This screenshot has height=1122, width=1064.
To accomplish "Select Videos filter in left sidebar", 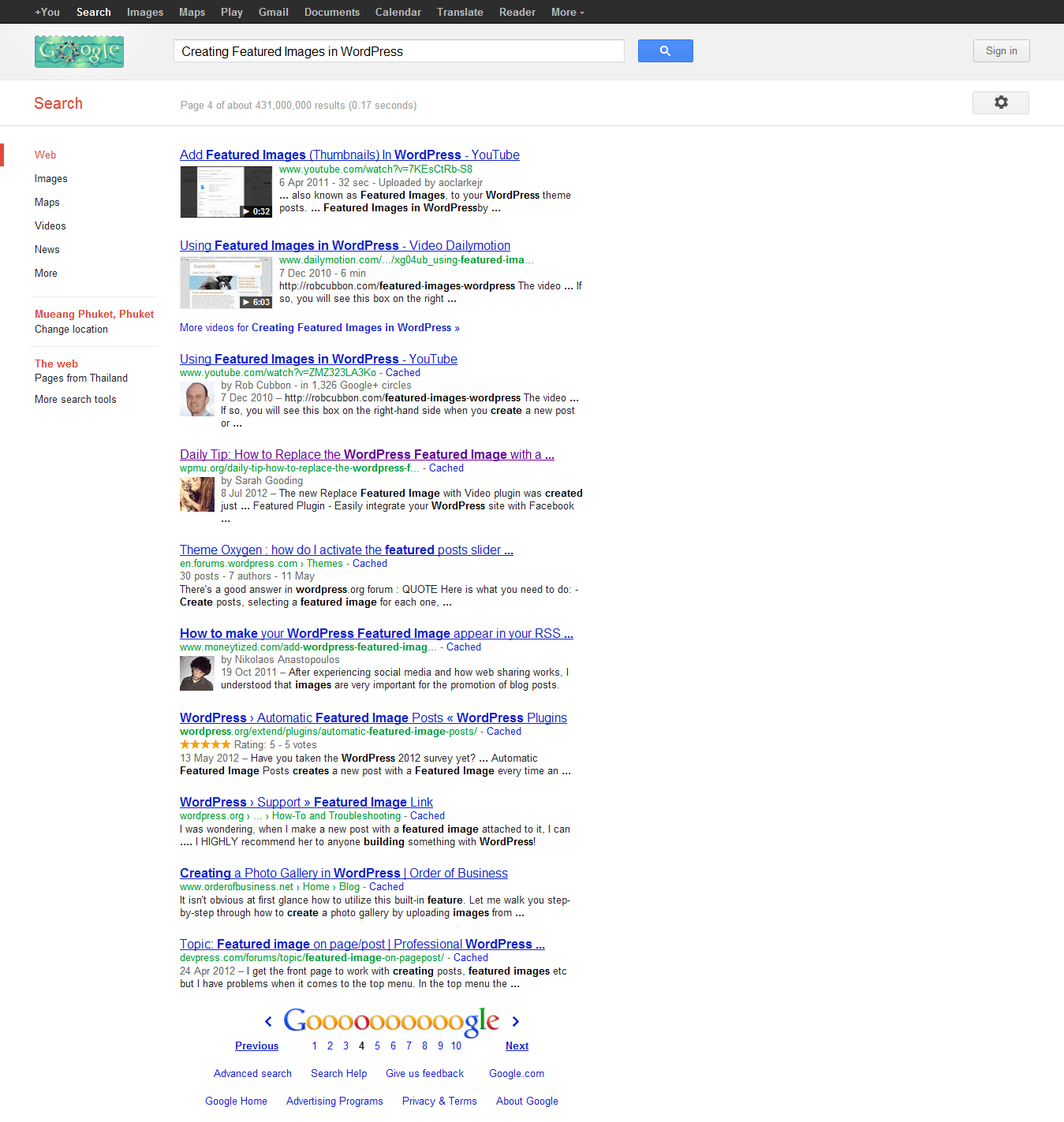I will click(x=50, y=226).
